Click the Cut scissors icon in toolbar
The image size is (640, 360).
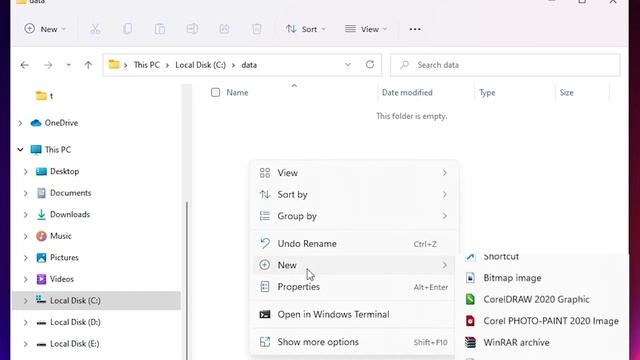pyautogui.click(x=95, y=29)
